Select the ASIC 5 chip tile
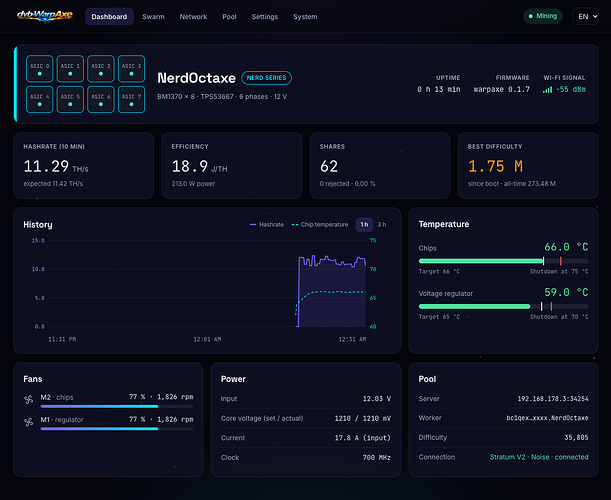The image size is (611, 500). pos(70,99)
